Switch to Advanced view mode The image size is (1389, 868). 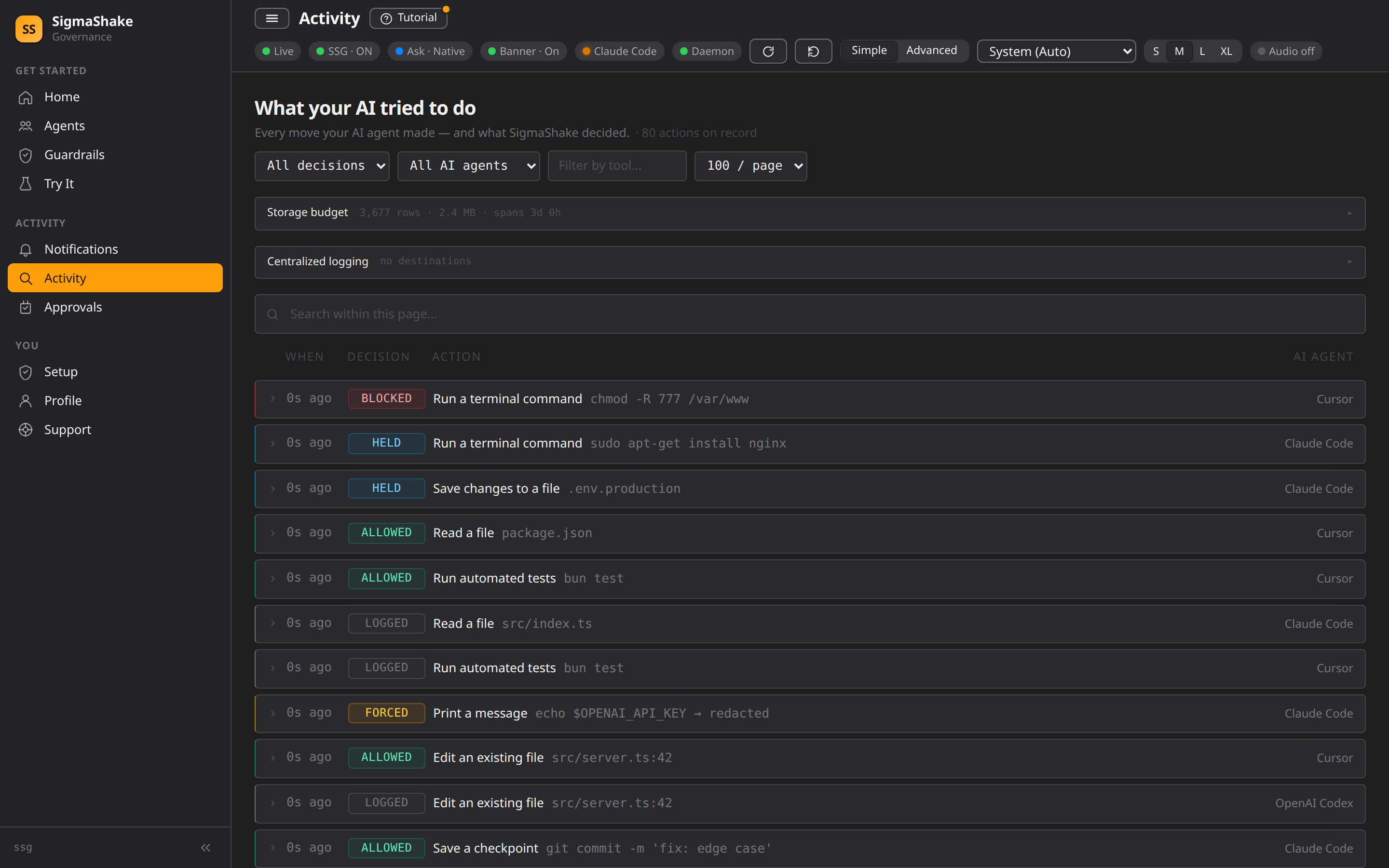coord(932,51)
